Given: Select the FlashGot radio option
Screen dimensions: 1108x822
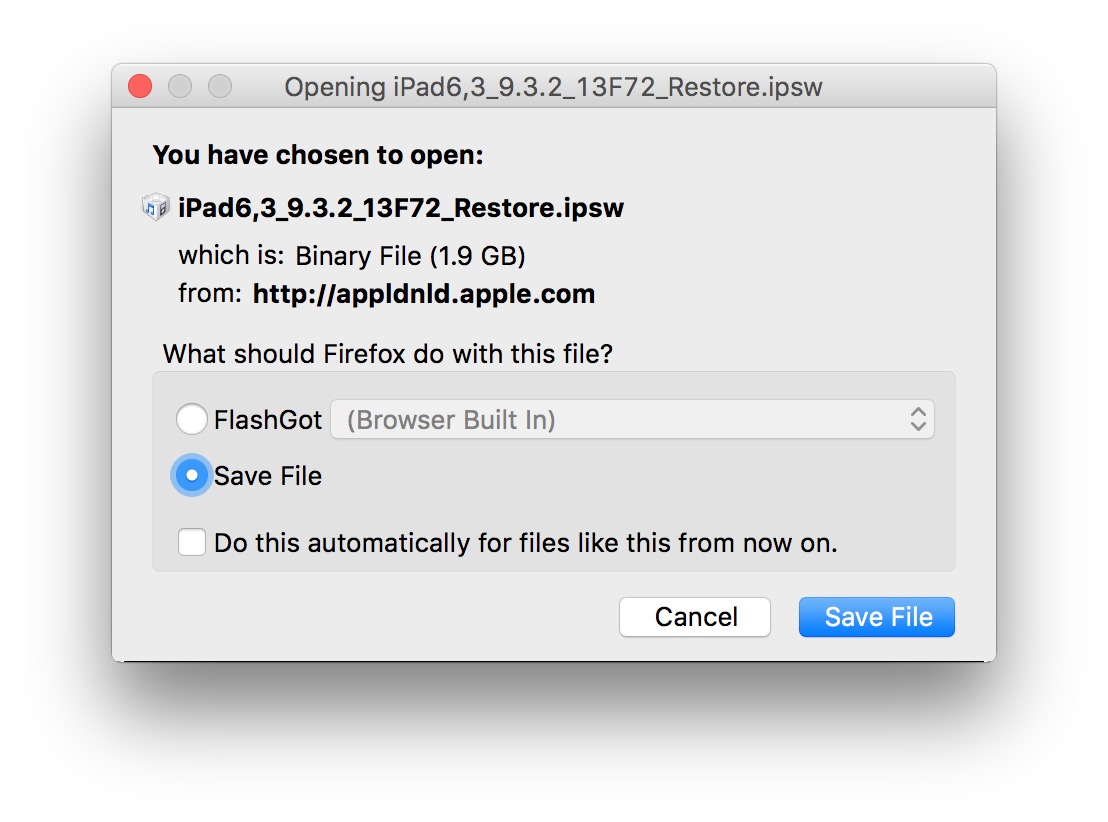Looking at the screenshot, I should coord(192,420).
